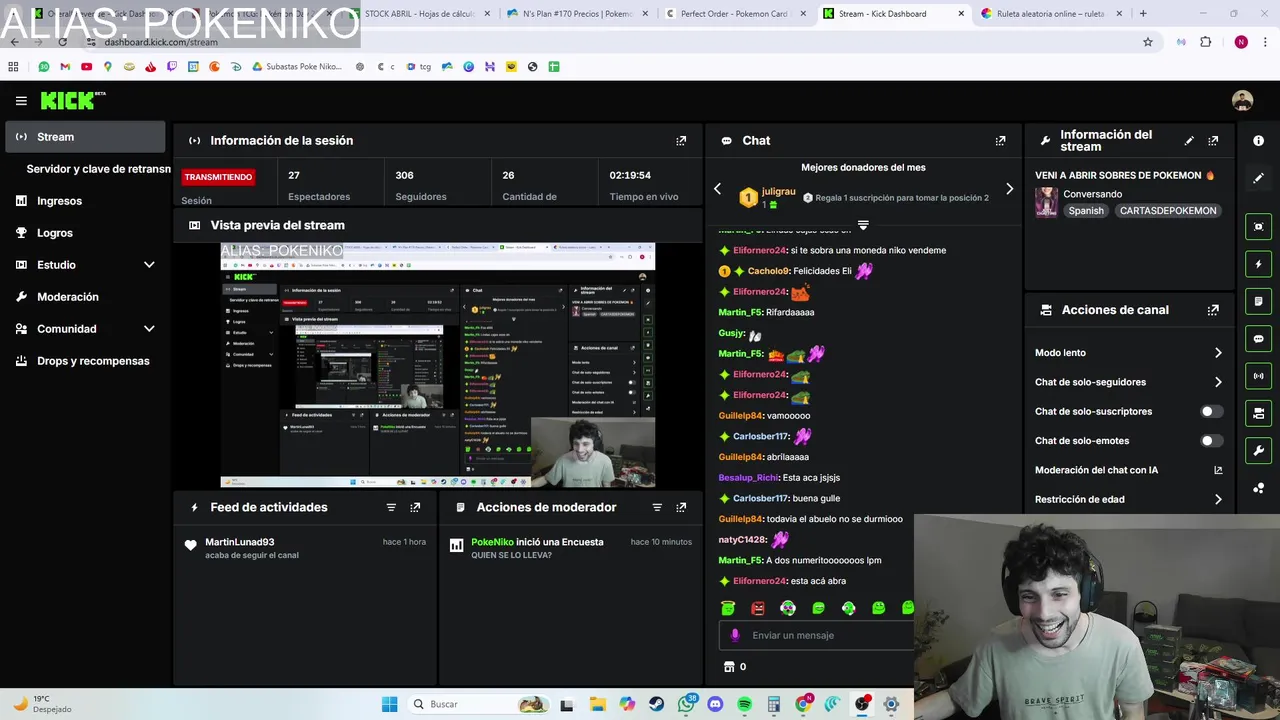
Task: Open WhatsApp from the taskbar
Action: click(x=686, y=704)
